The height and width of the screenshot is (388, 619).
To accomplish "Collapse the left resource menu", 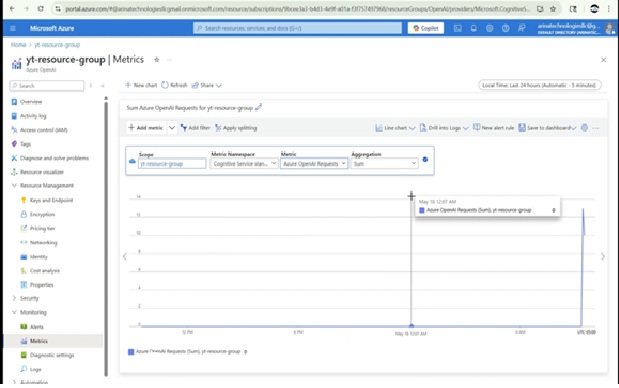I will (x=102, y=86).
